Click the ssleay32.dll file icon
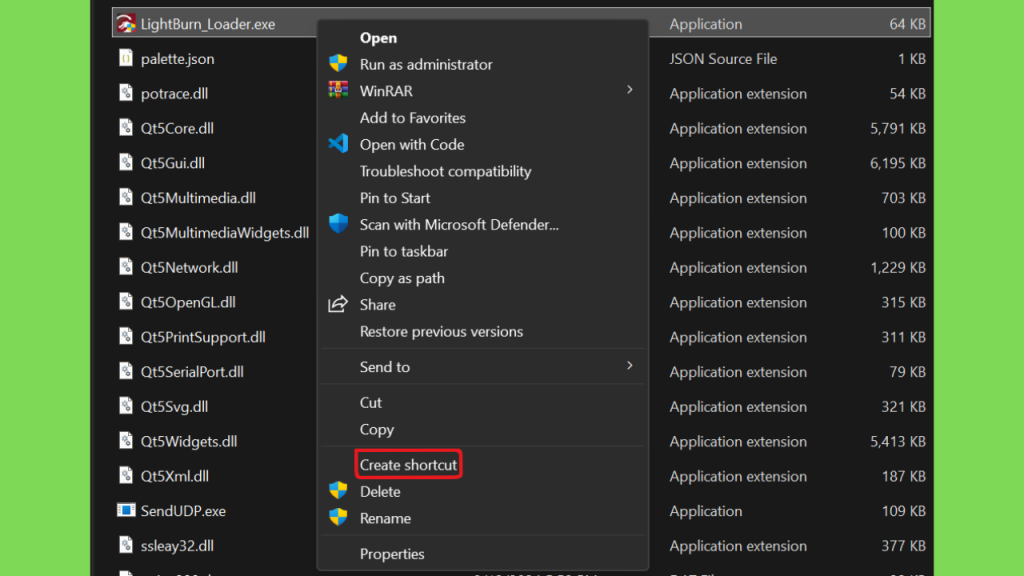1024x576 pixels. click(126, 545)
